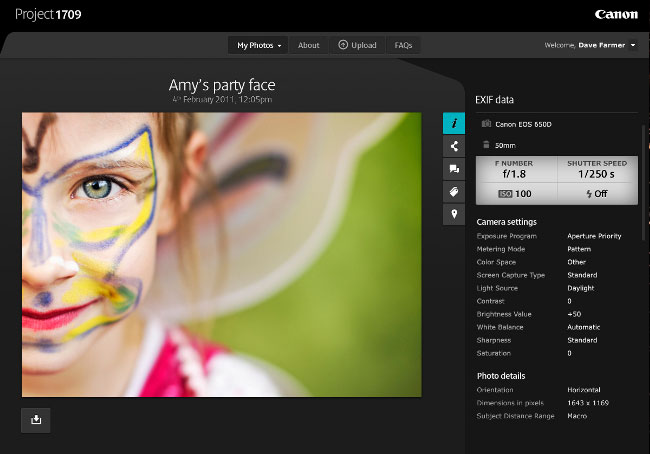Click the download photo icon below the image
Screen dimensions: 650x454
pos(36,420)
